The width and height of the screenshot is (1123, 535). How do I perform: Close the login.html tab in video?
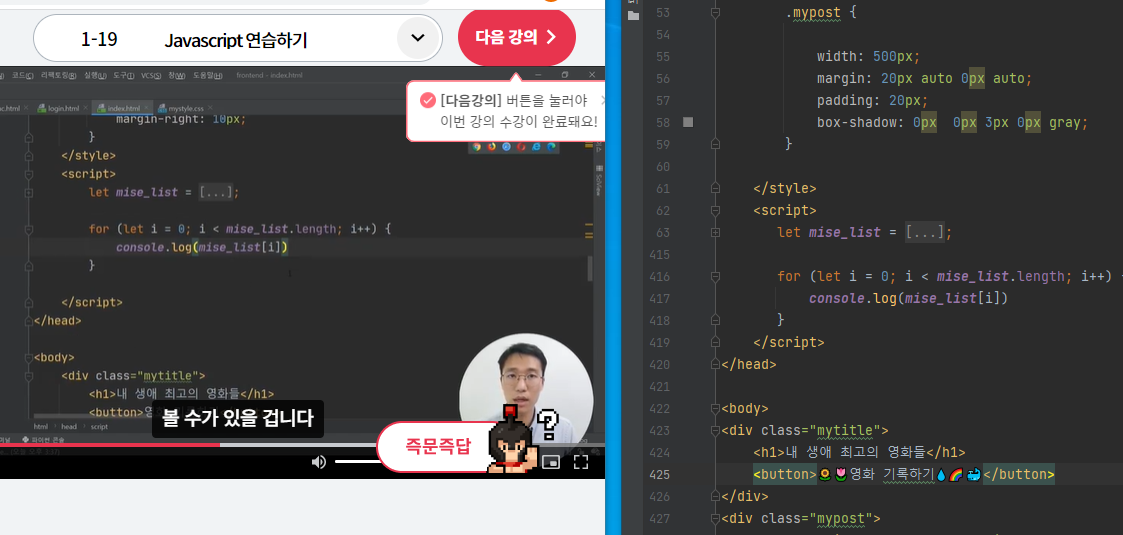pyautogui.click(x=86, y=107)
